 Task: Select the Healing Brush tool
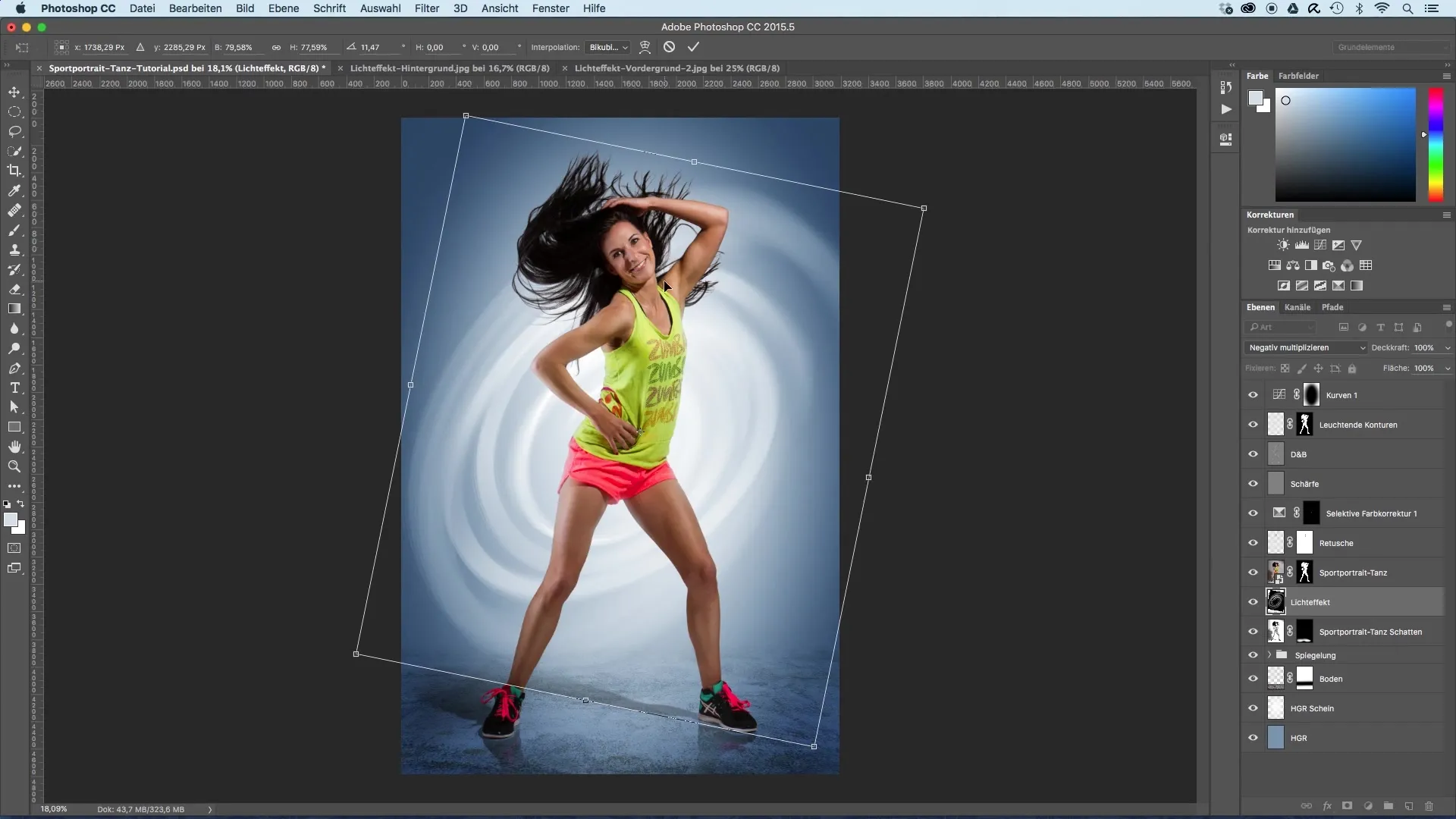14,210
